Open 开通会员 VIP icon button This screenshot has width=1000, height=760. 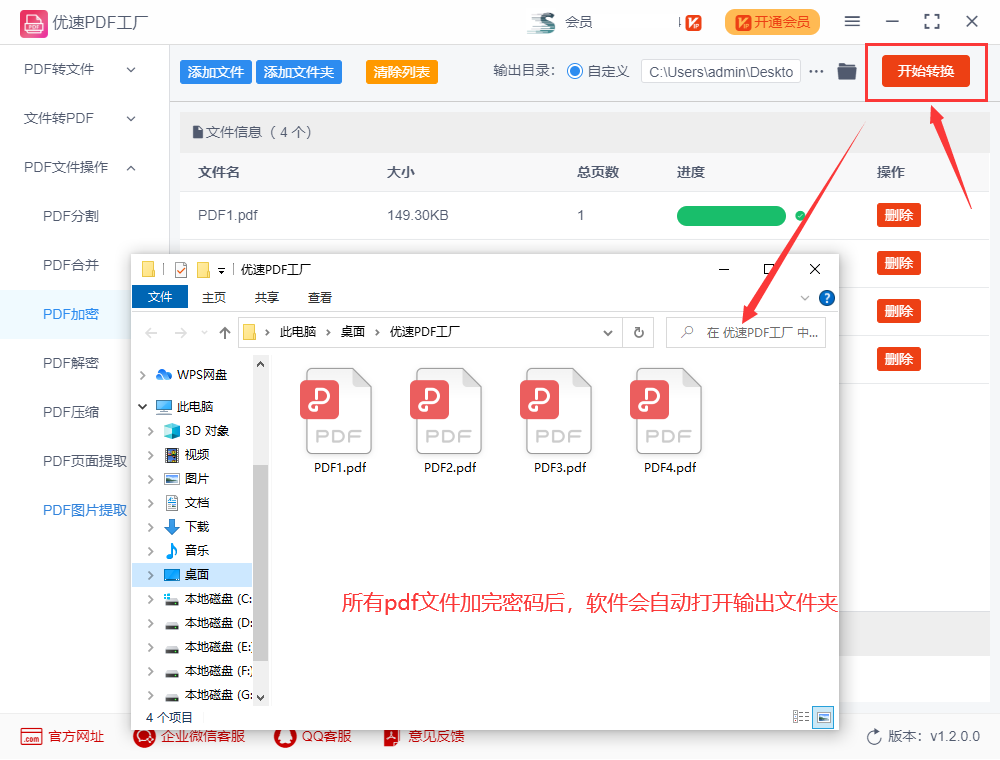click(x=772, y=22)
